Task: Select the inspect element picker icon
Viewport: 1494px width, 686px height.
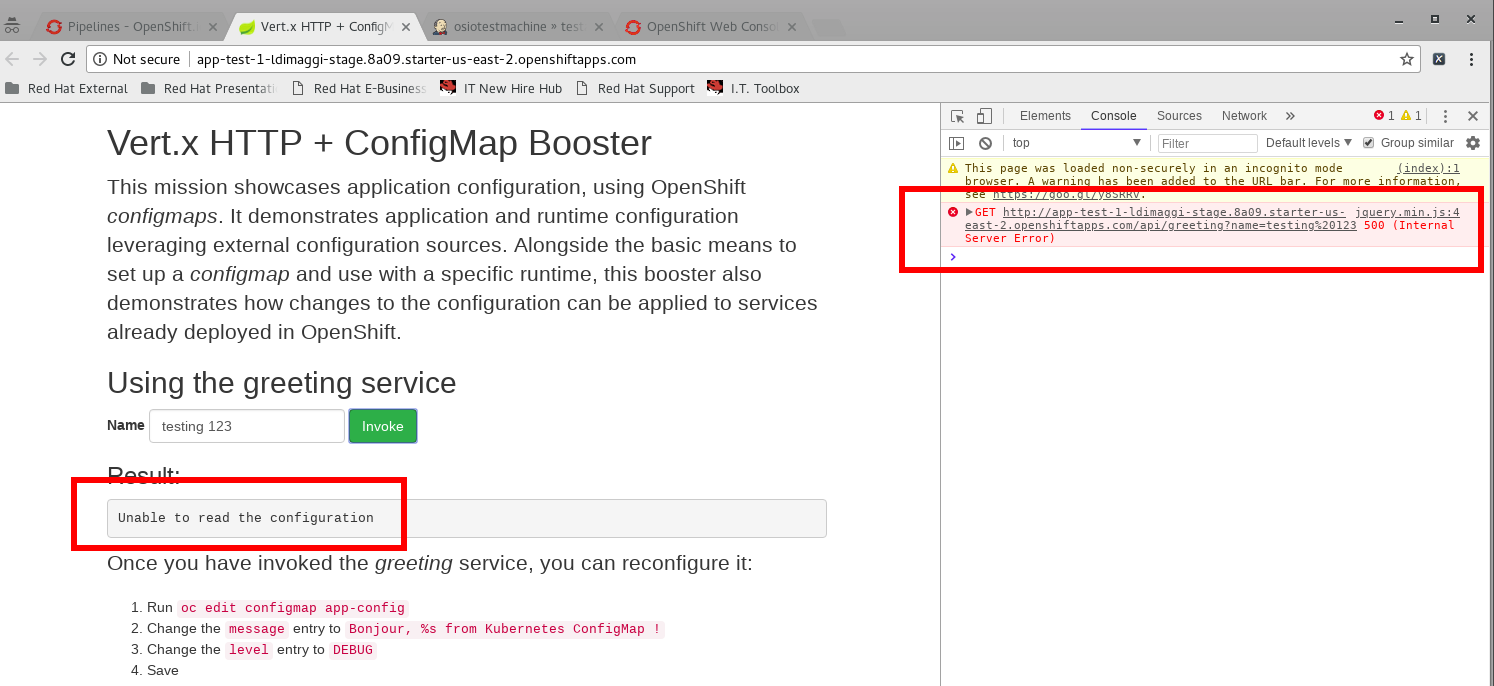Action: point(957,116)
